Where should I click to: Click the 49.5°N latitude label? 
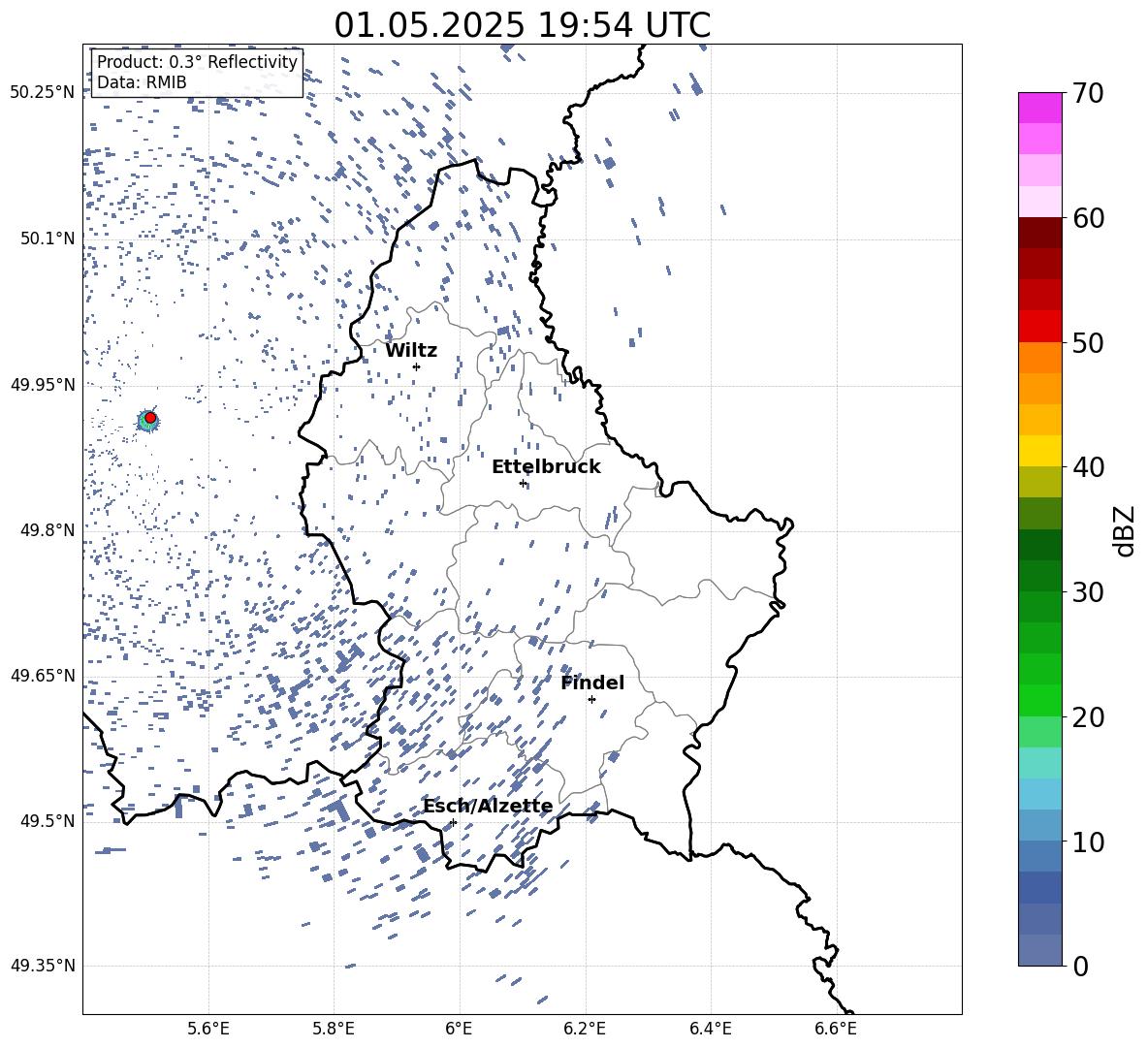click(47, 821)
